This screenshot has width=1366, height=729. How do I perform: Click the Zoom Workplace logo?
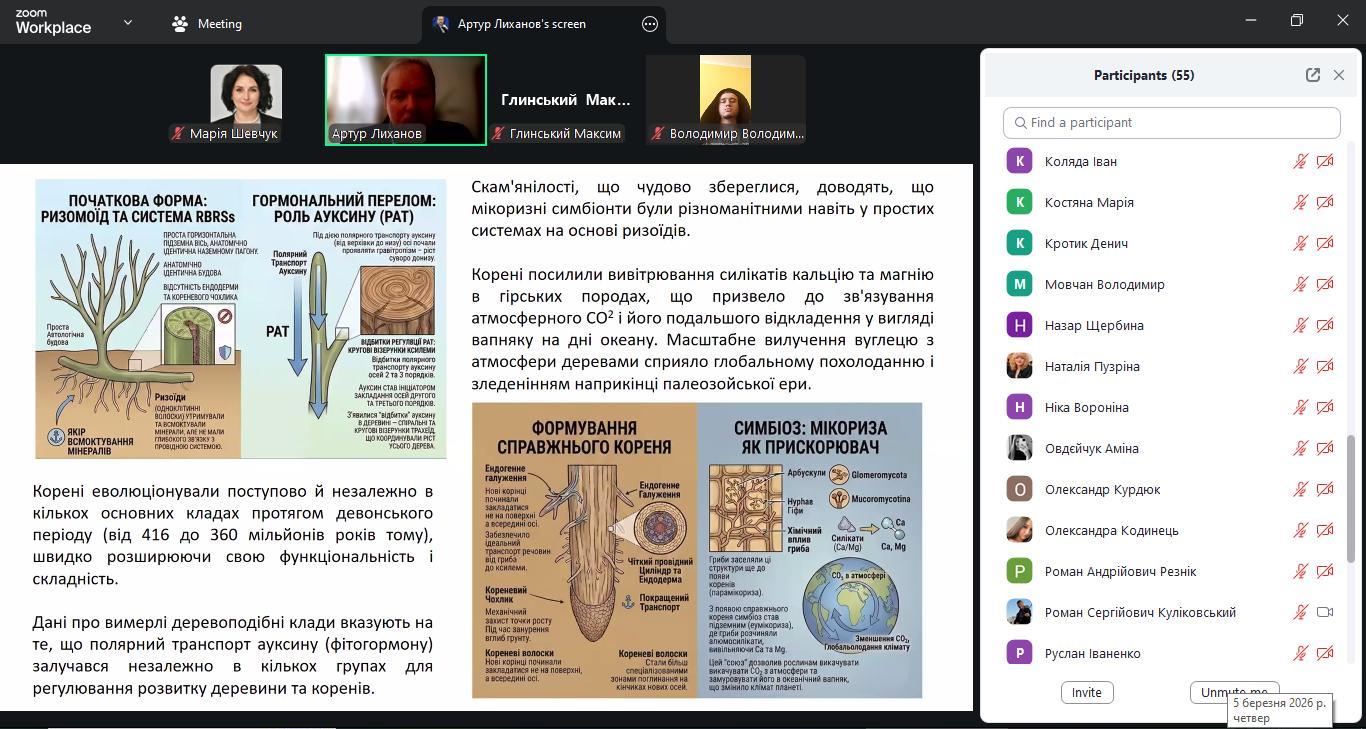53,22
